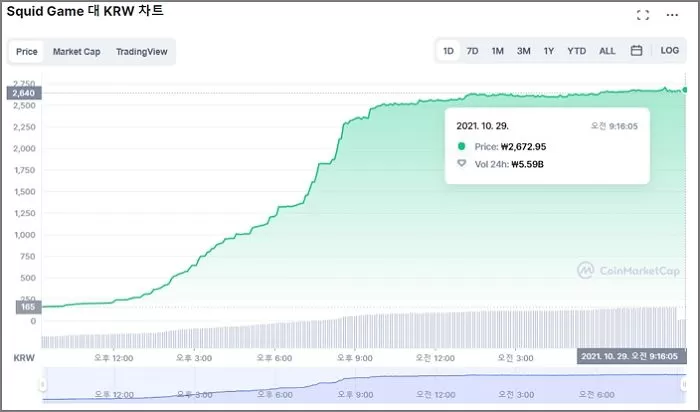Switch to the TradingView tab

(x=141, y=51)
